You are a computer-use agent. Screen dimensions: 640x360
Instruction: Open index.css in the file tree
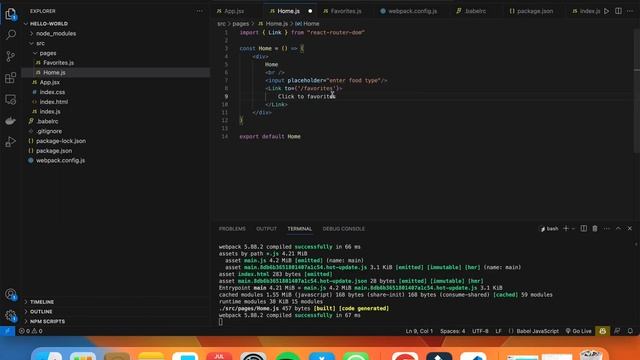[116, 92]
